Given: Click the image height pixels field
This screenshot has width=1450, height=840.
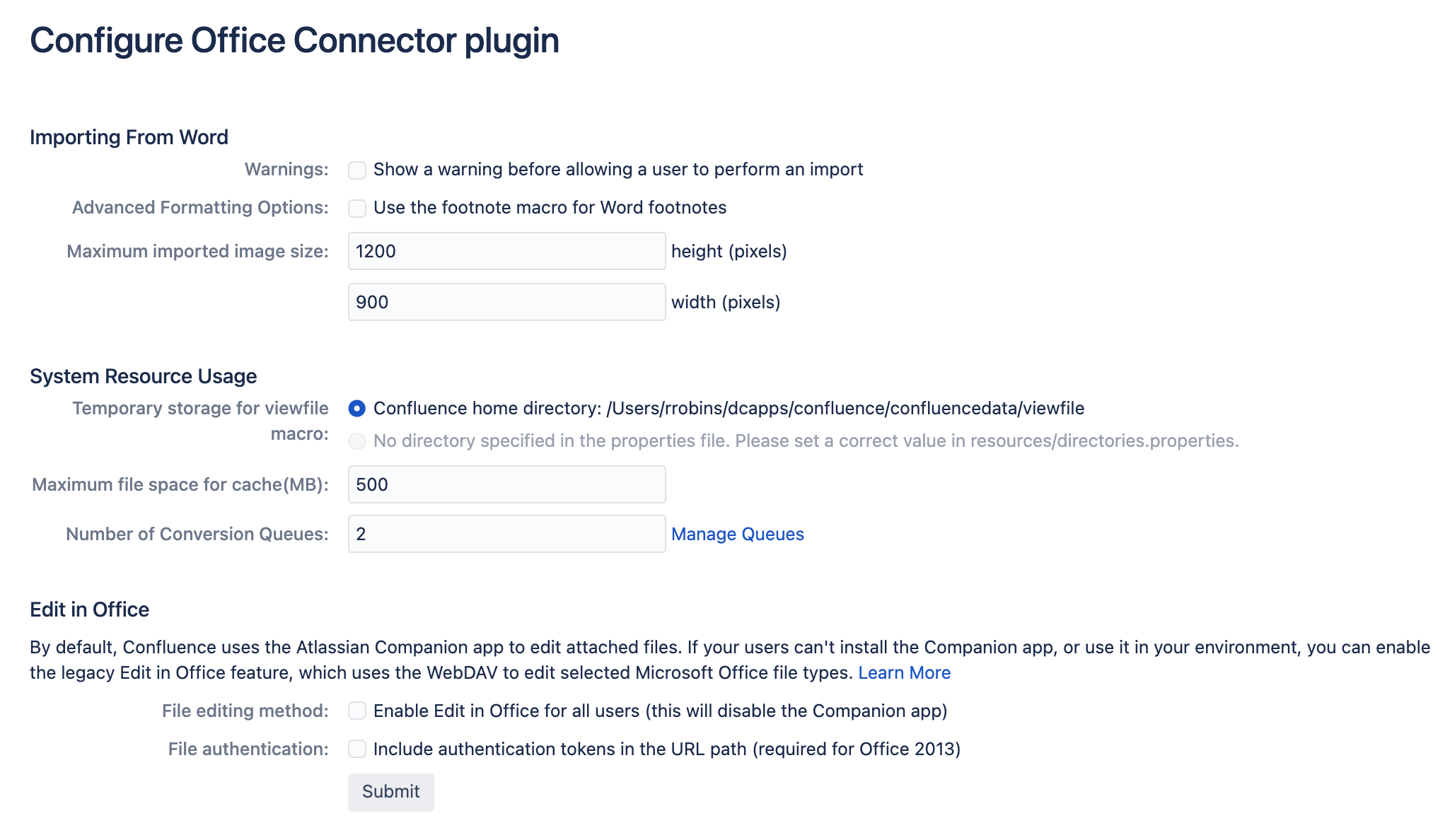Looking at the screenshot, I should coord(506,251).
